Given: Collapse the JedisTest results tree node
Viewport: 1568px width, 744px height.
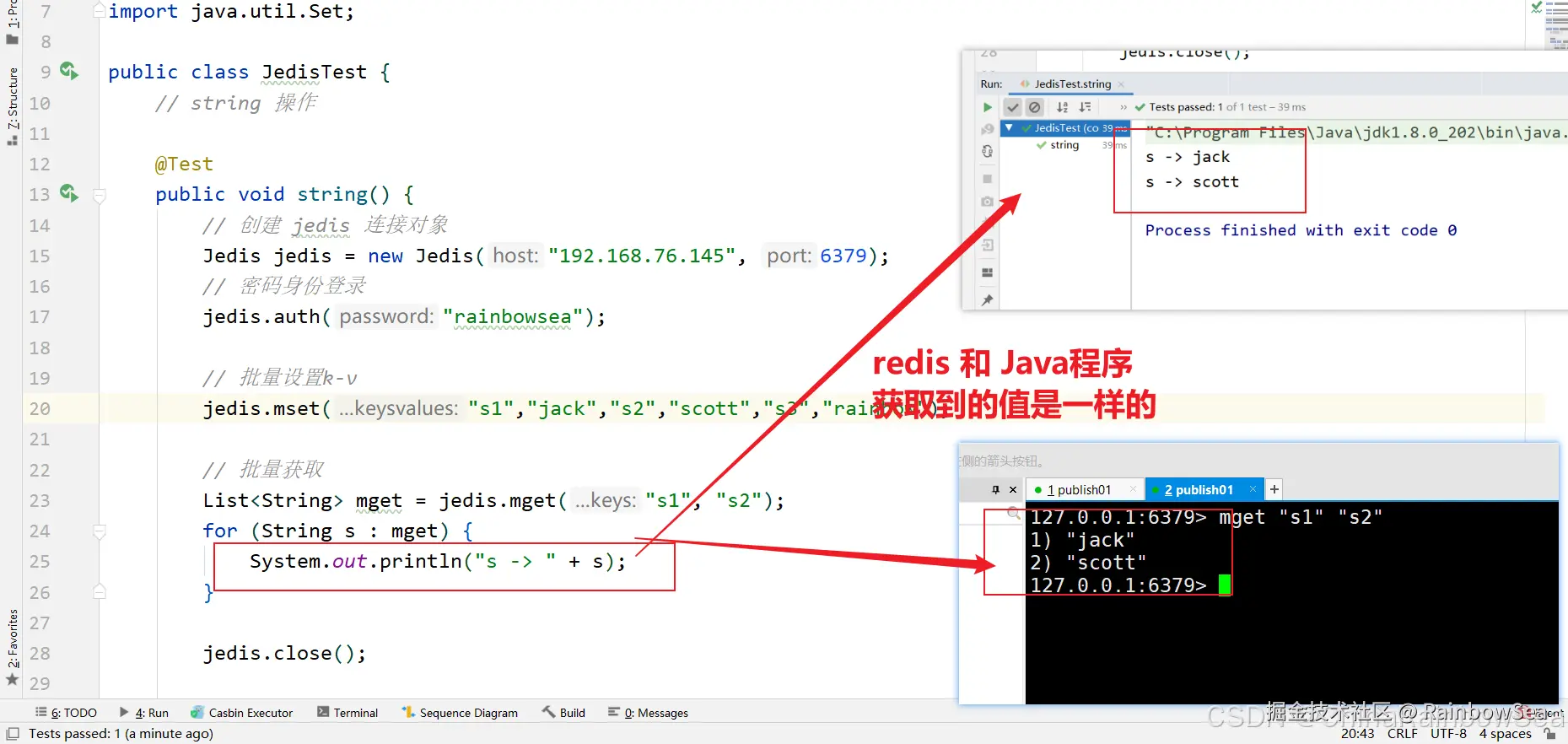Looking at the screenshot, I should tap(1009, 128).
